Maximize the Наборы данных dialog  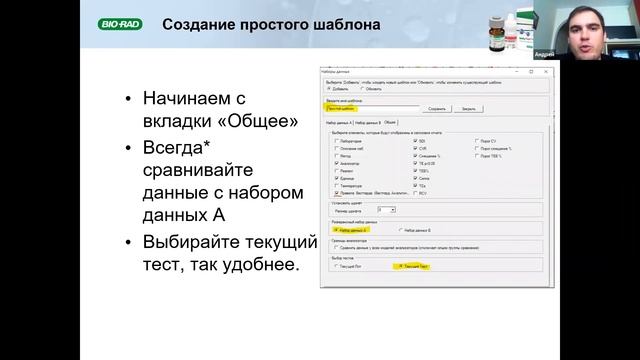tap(531, 71)
